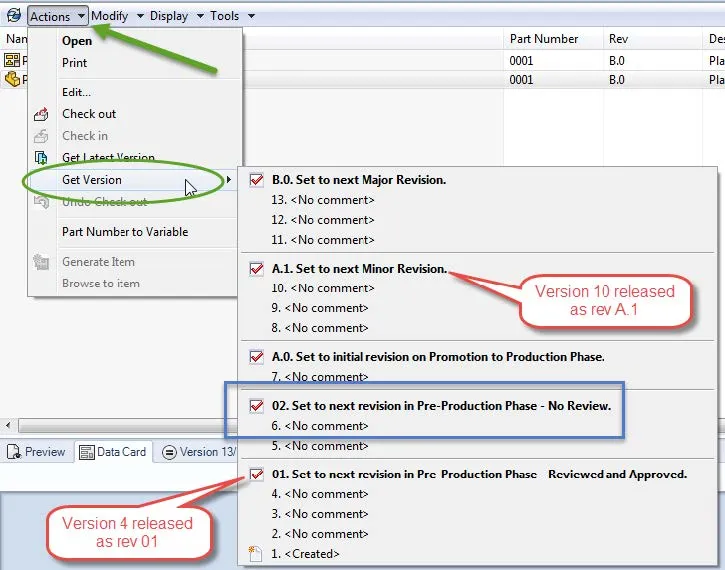Get version 13 No comment
Viewport: 725px width, 570px height.
click(323, 200)
